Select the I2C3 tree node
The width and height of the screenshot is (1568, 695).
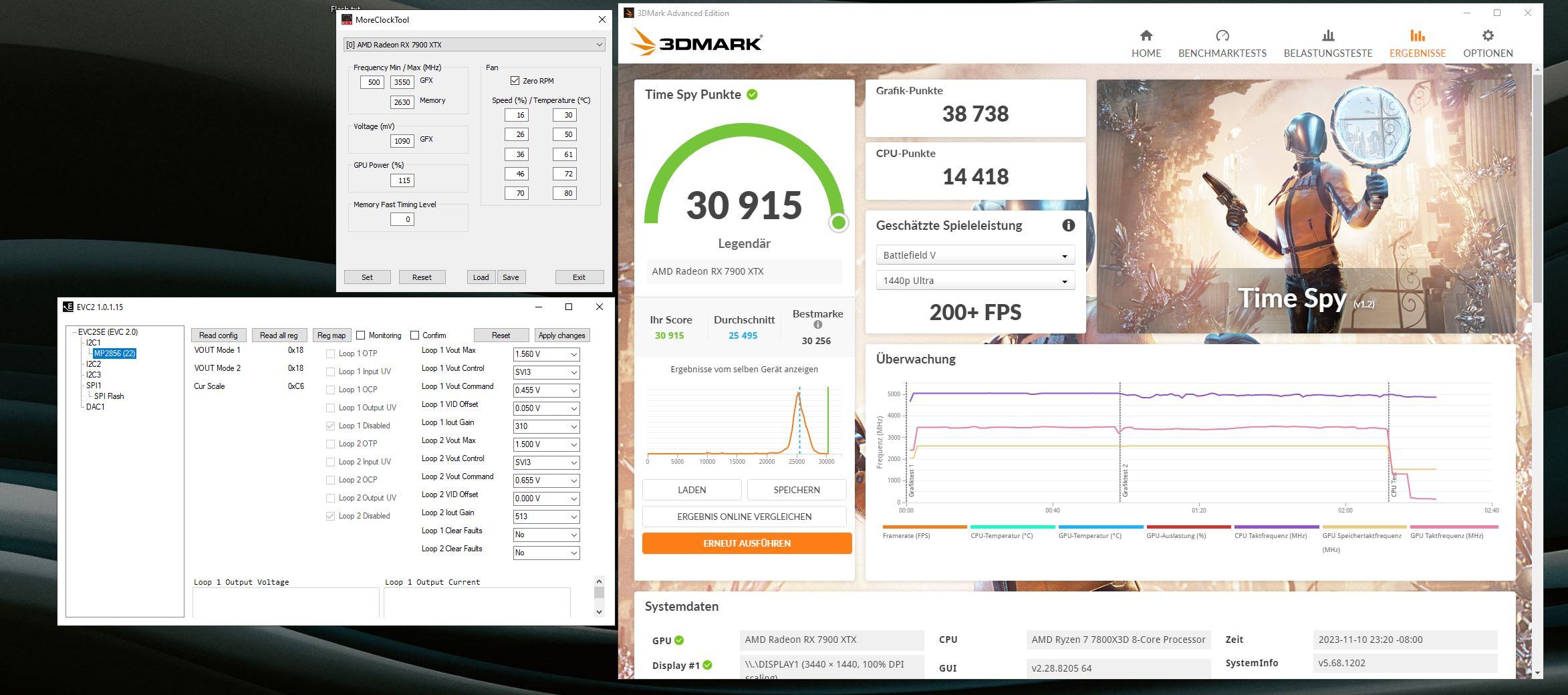[x=93, y=375]
